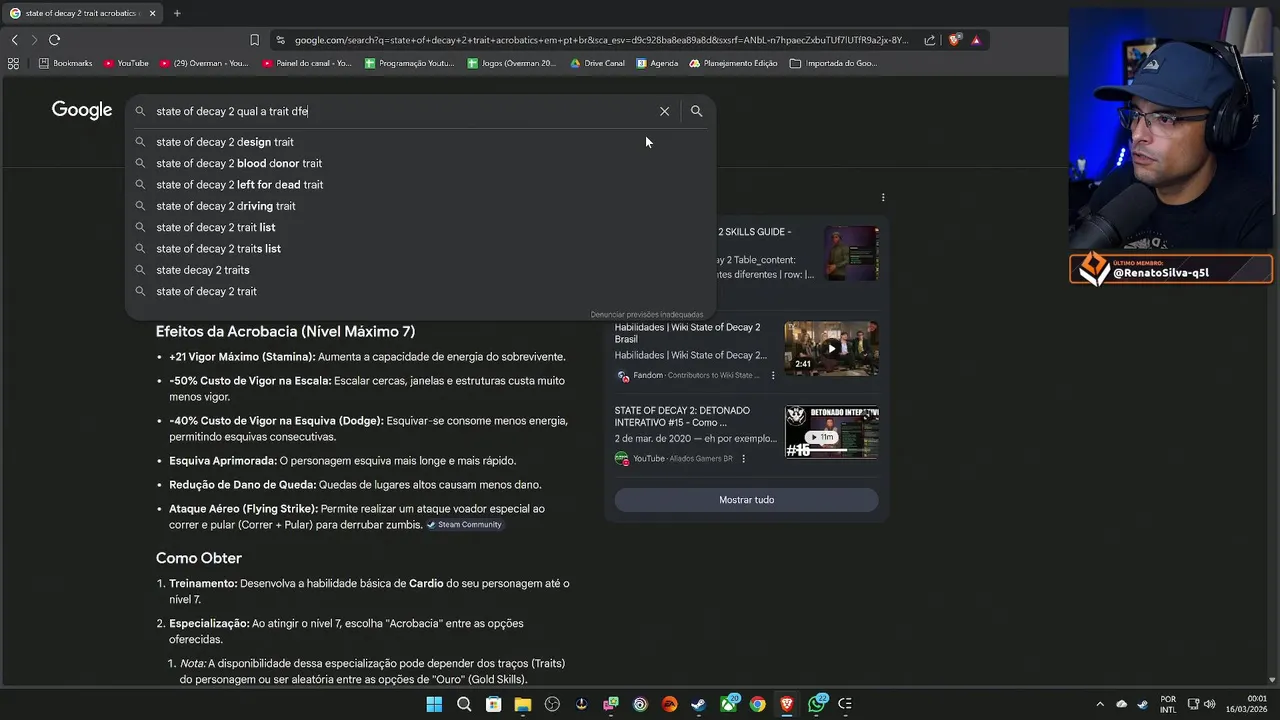Open the Microsoft Store taskbar icon
Image resolution: width=1280 pixels, height=720 pixels.
click(493, 704)
